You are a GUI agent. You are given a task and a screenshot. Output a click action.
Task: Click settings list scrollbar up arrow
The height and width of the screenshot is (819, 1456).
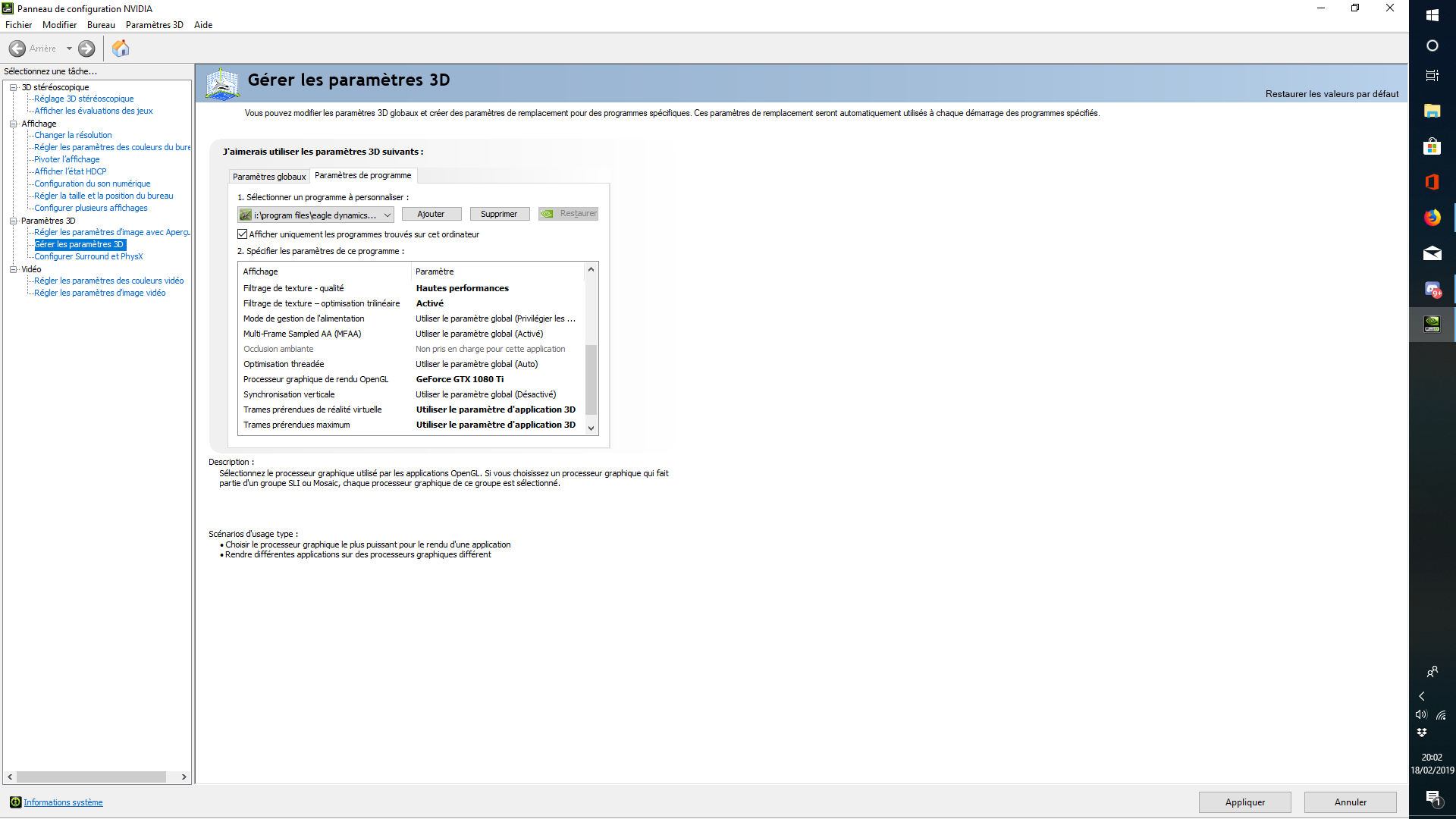pyautogui.click(x=591, y=269)
